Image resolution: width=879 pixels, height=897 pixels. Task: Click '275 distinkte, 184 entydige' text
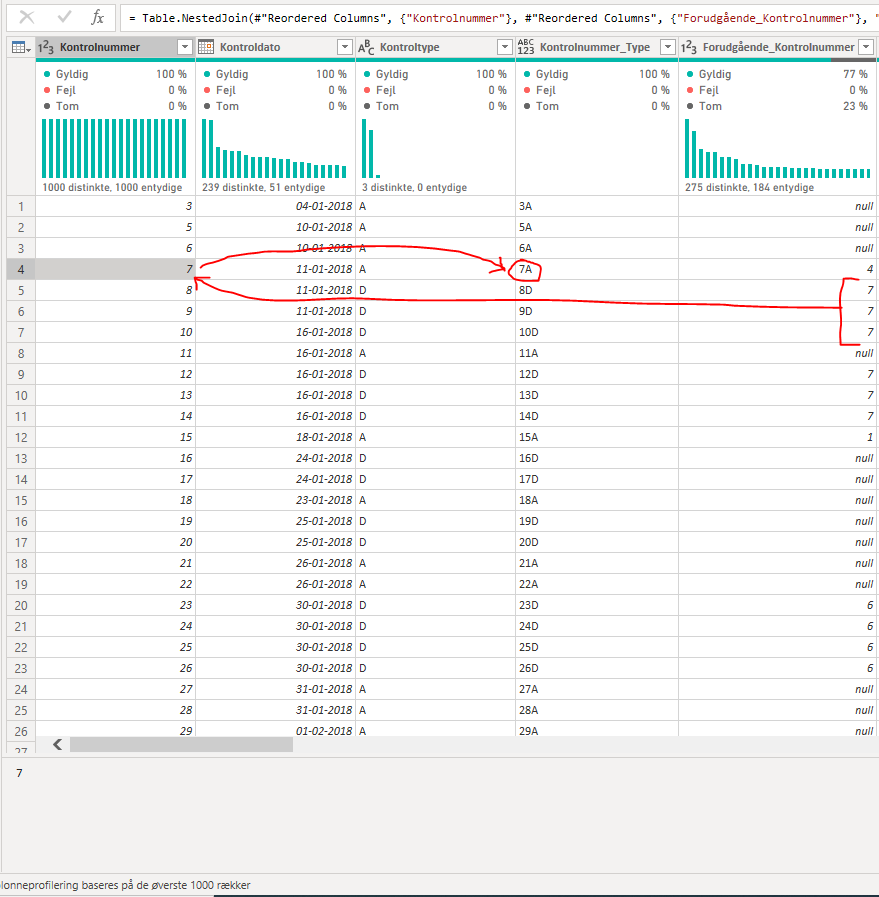coord(749,188)
